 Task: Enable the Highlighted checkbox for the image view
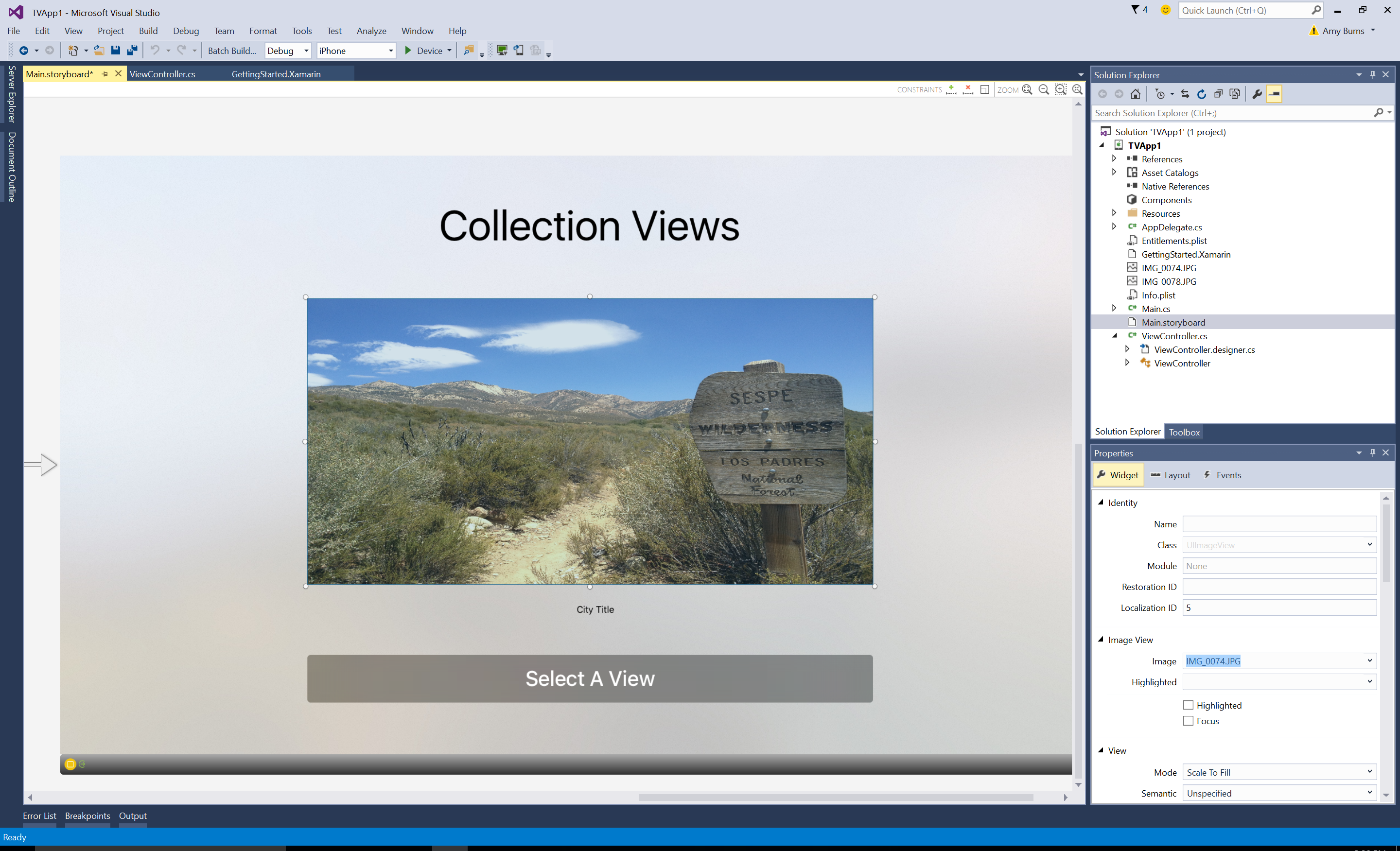1188,704
